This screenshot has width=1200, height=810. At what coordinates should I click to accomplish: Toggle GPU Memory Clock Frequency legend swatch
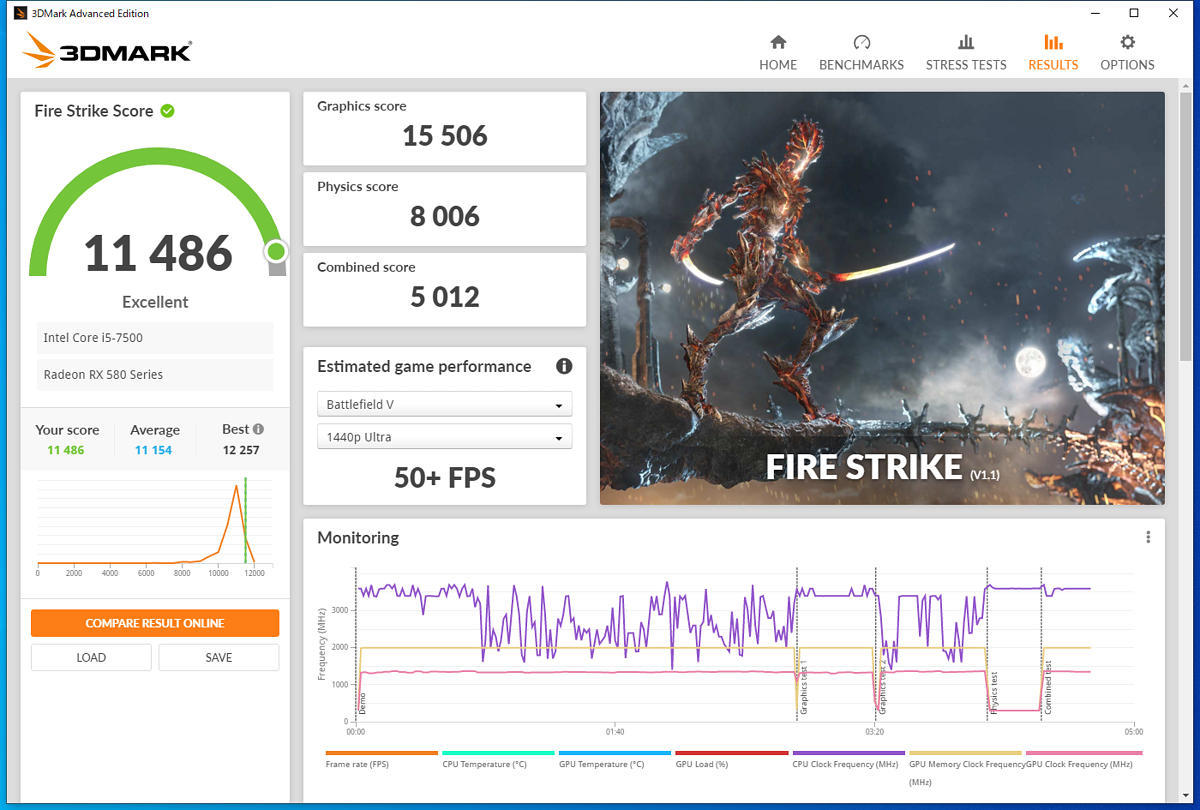(965, 753)
